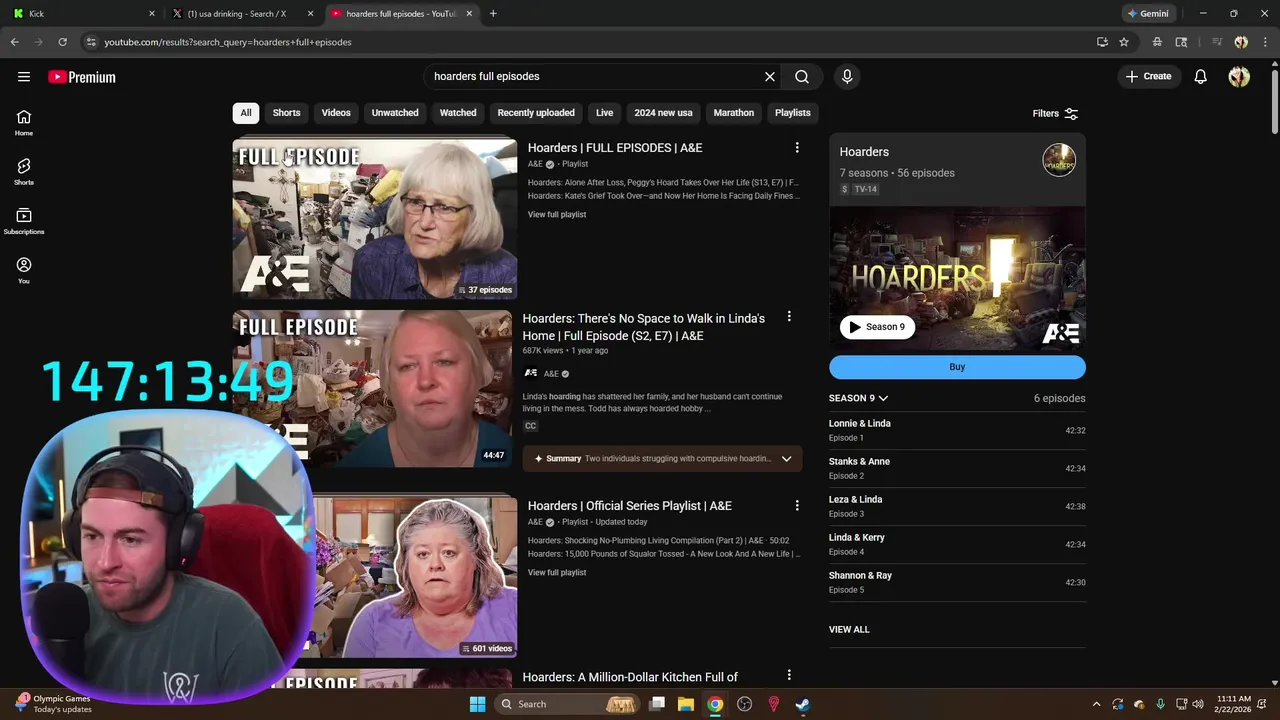
Task: Open options for Million-Dollar Kitchen video
Action: pyautogui.click(x=789, y=675)
